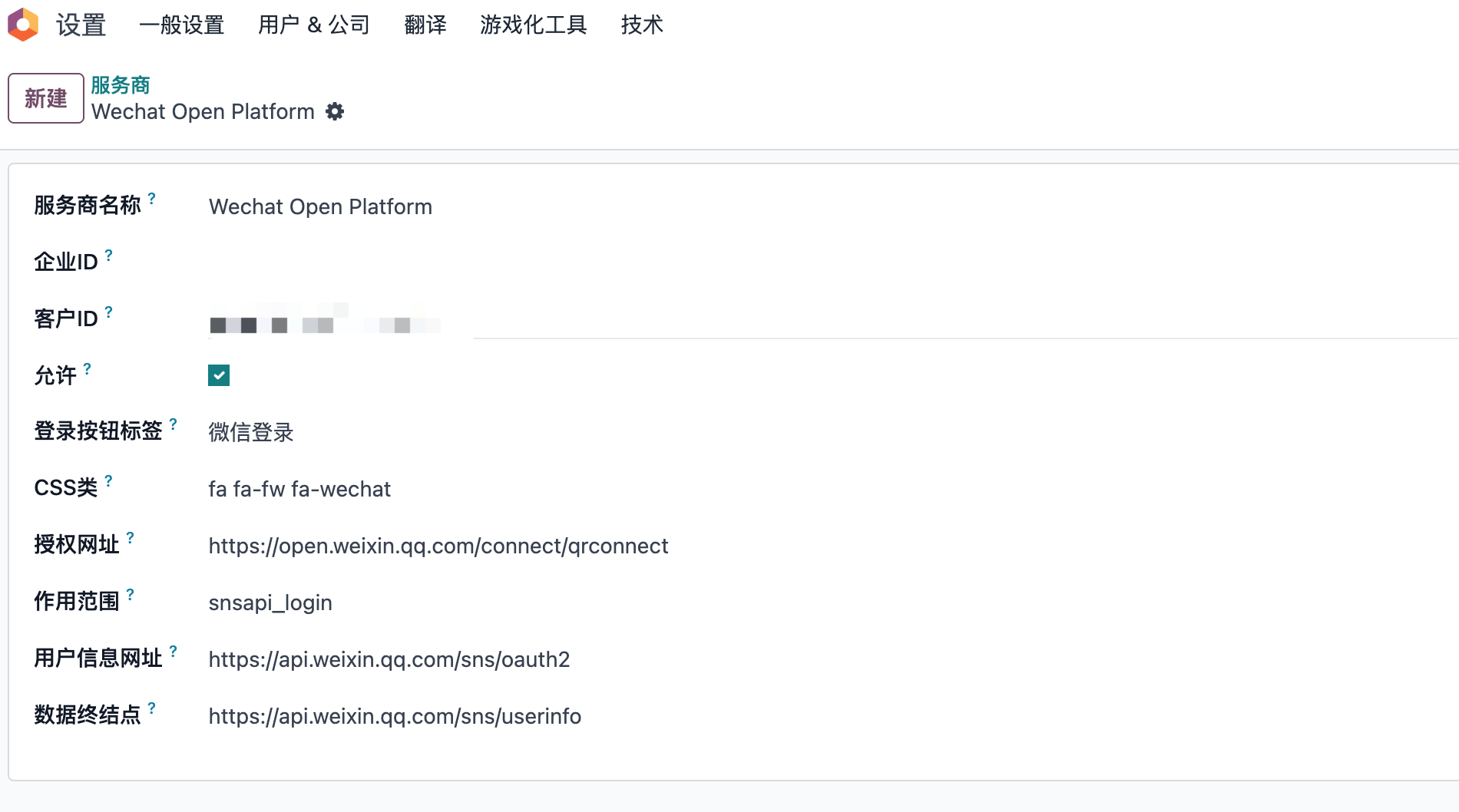Expand the 技术 menu
This screenshot has width=1459, height=812.
point(641,25)
